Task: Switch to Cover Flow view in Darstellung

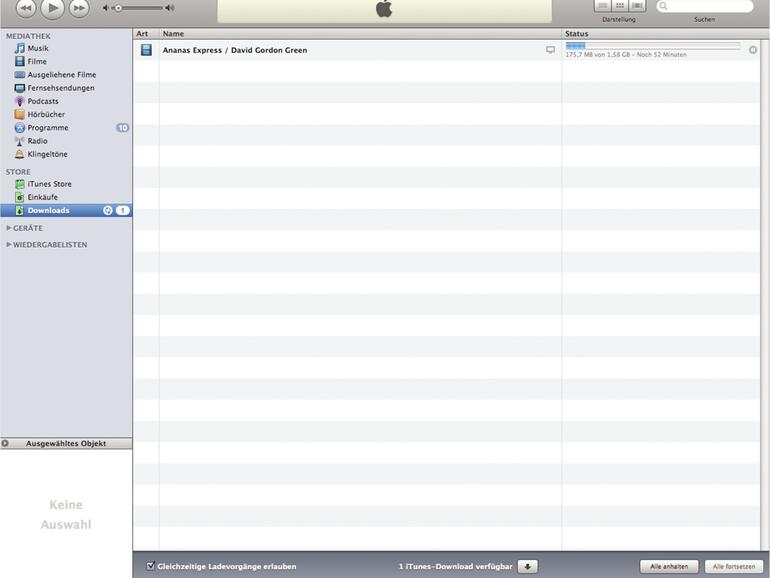Action: coord(637,6)
